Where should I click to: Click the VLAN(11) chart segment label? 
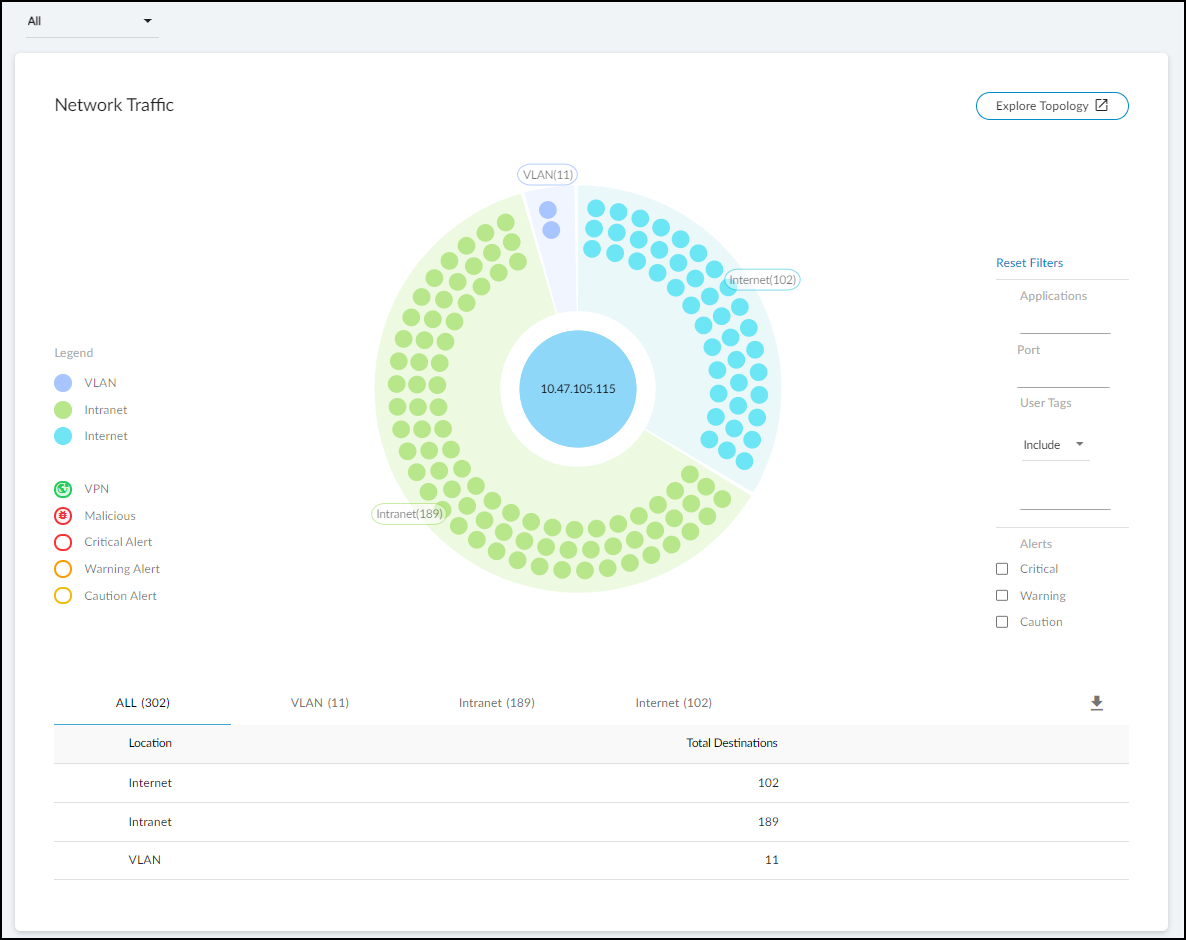tap(548, 175)
